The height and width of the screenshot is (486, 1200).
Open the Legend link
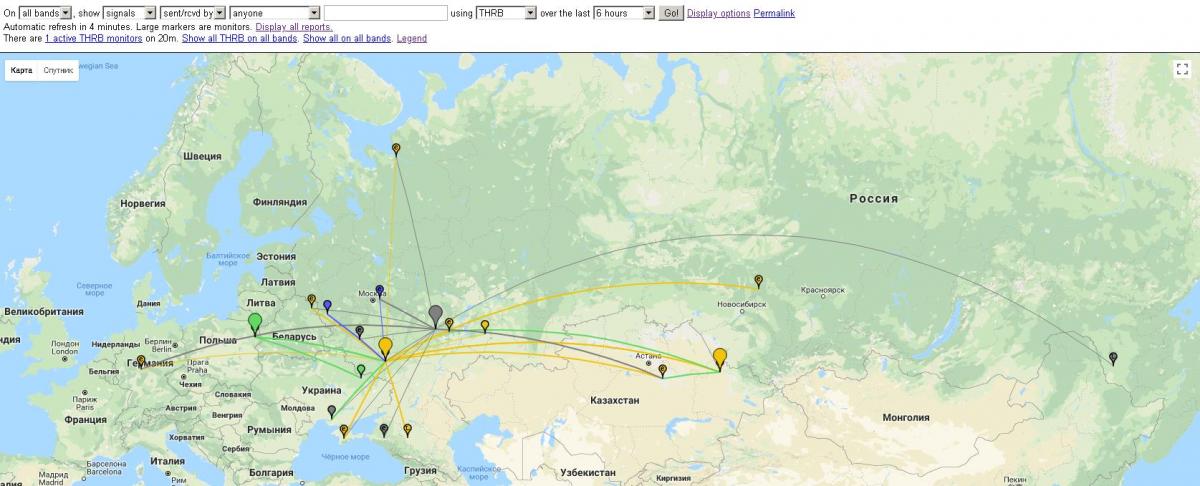pos(411,38)
